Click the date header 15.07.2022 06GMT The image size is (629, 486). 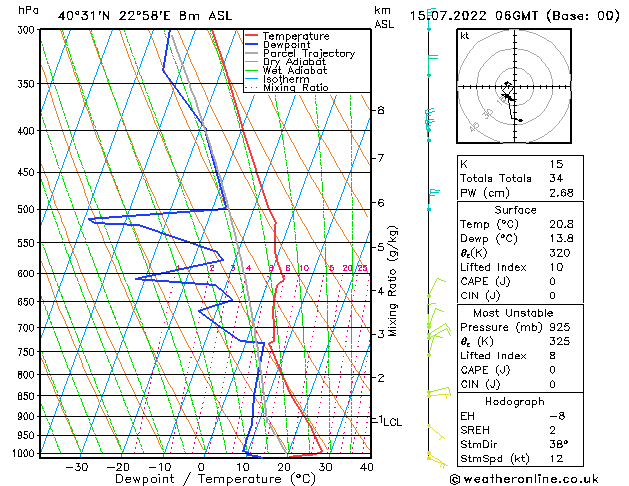pos(474,16)
